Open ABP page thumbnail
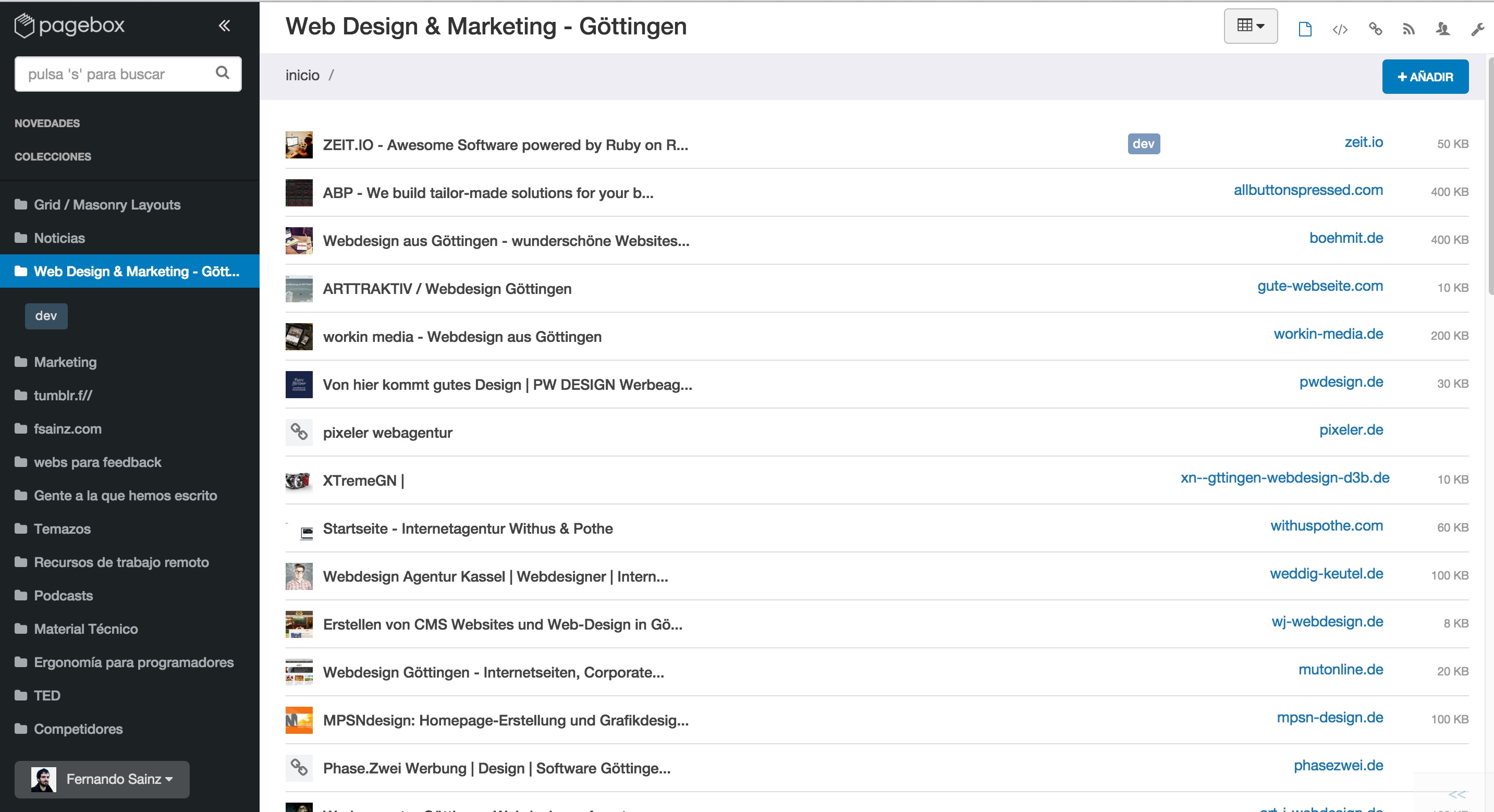Viewport: 1494px width, 812px height. [x=299, y=192]
